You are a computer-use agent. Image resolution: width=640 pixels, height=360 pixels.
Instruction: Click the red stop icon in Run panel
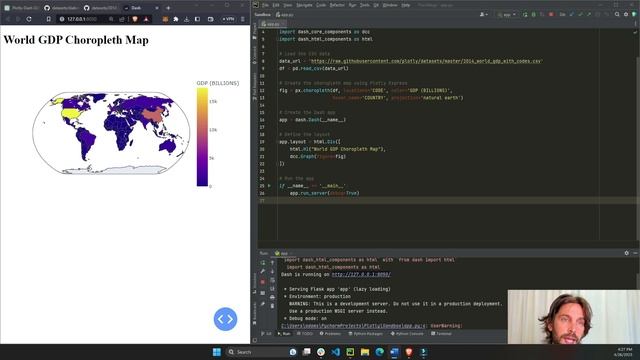[x=263, y=282]
